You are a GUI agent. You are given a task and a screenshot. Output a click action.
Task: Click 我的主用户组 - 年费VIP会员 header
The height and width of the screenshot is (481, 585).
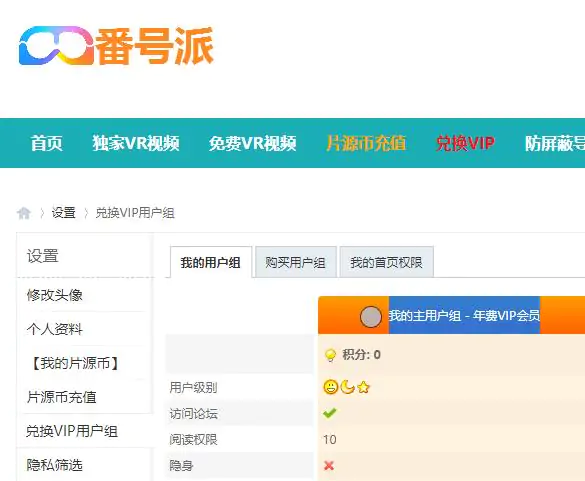click(464, 316)
